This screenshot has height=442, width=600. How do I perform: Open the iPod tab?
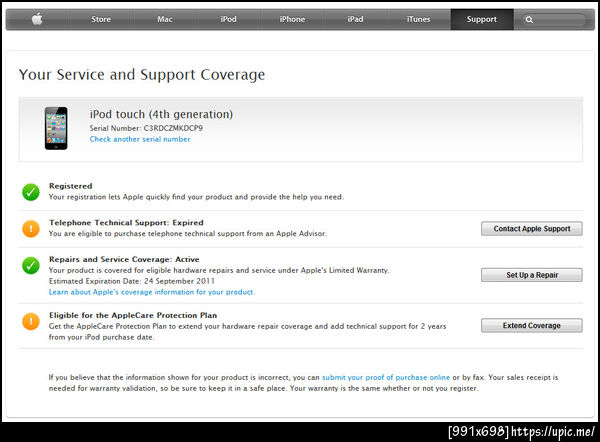coord(228,19)
